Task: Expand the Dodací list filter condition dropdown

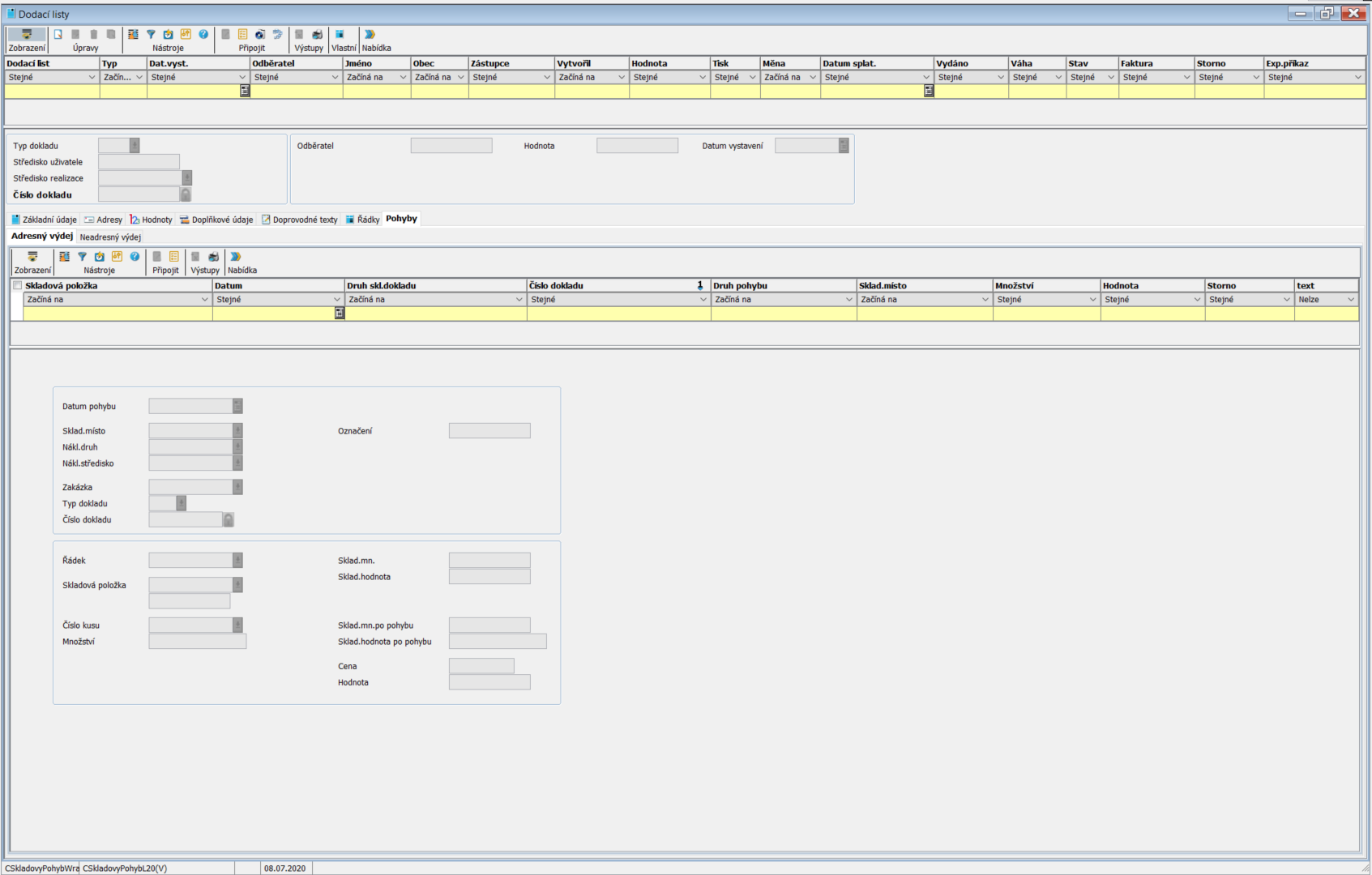Action: point(92,78)
